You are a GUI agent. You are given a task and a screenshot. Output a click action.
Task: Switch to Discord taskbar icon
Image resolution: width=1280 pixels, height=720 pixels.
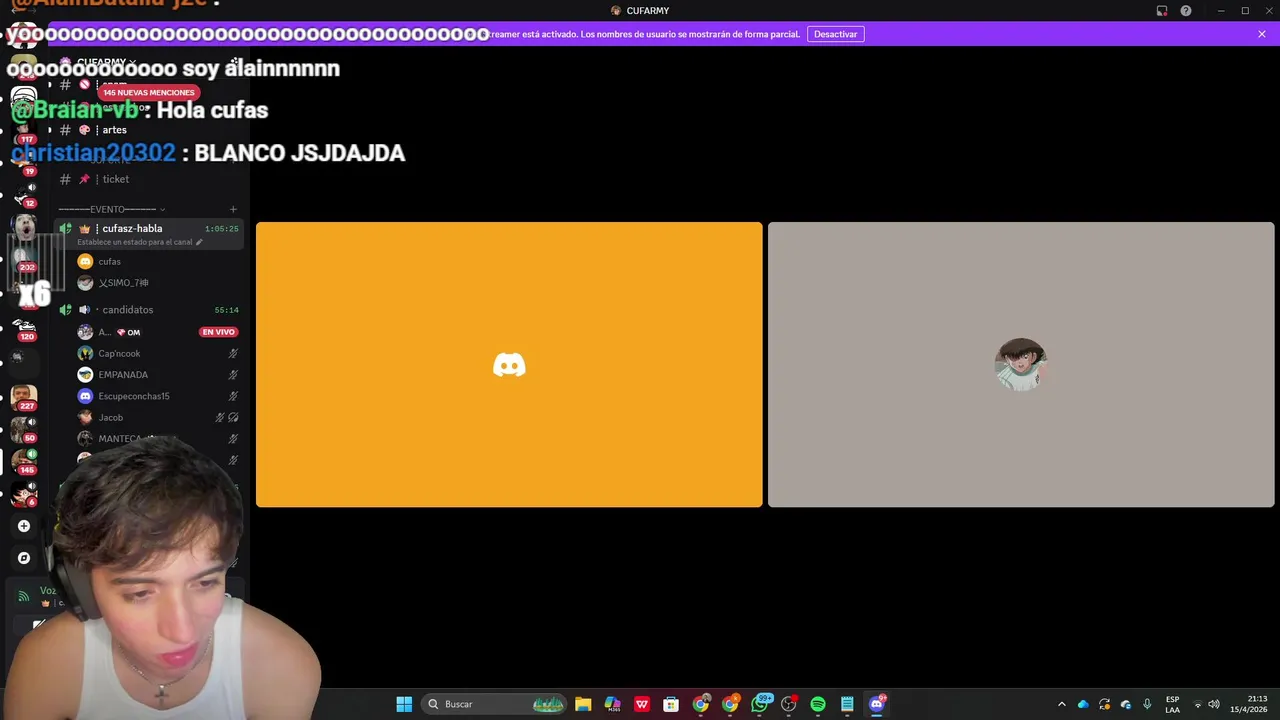pyautogui.click(x=877, y=704)
